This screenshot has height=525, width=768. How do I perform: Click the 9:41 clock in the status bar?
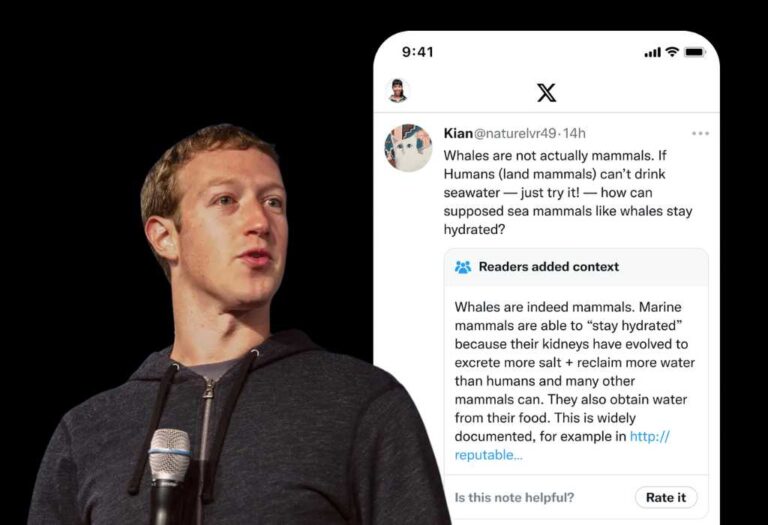[x=418, y=52]
